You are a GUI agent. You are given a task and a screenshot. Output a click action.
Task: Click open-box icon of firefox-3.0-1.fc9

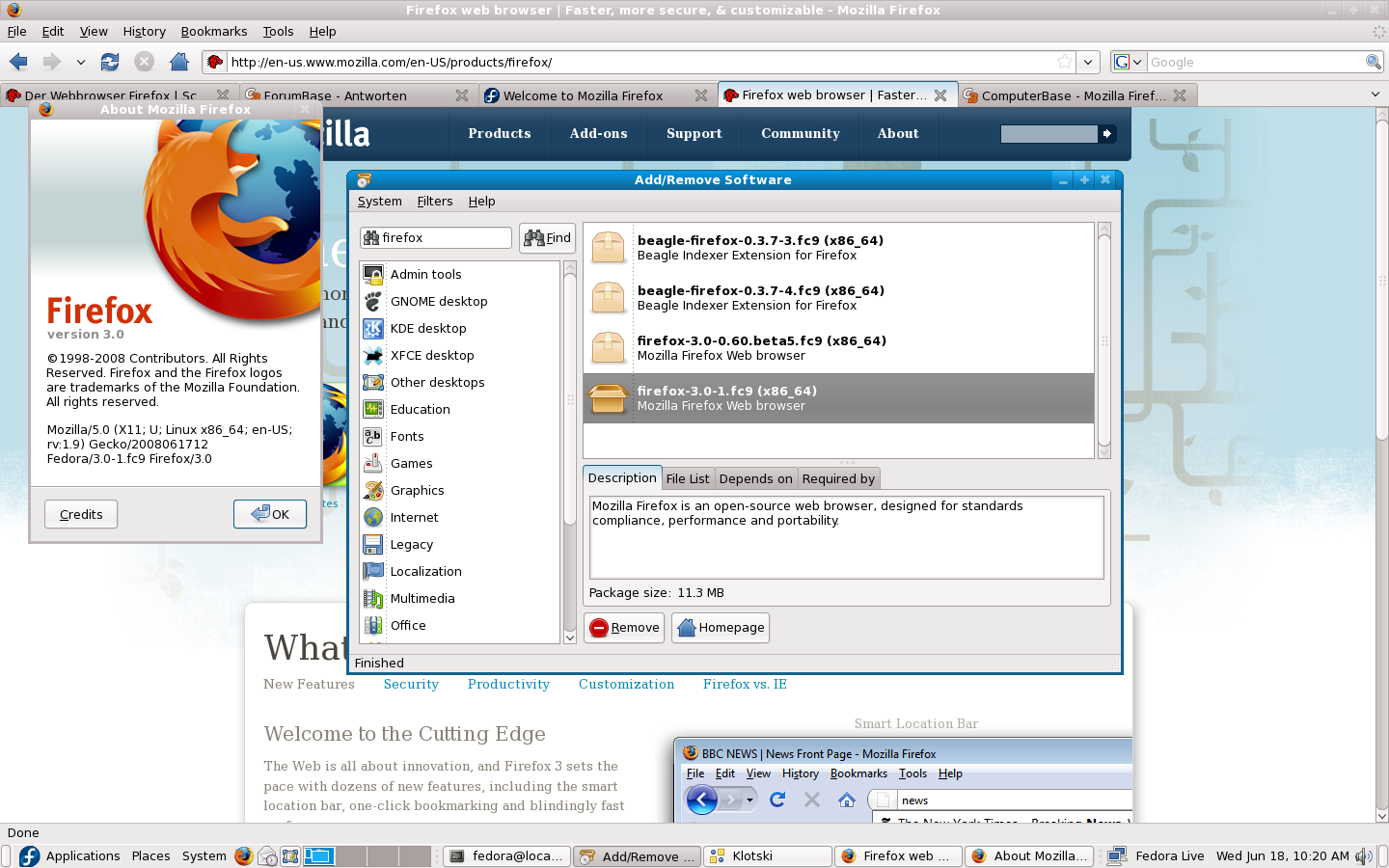click(x=608, y=397)
